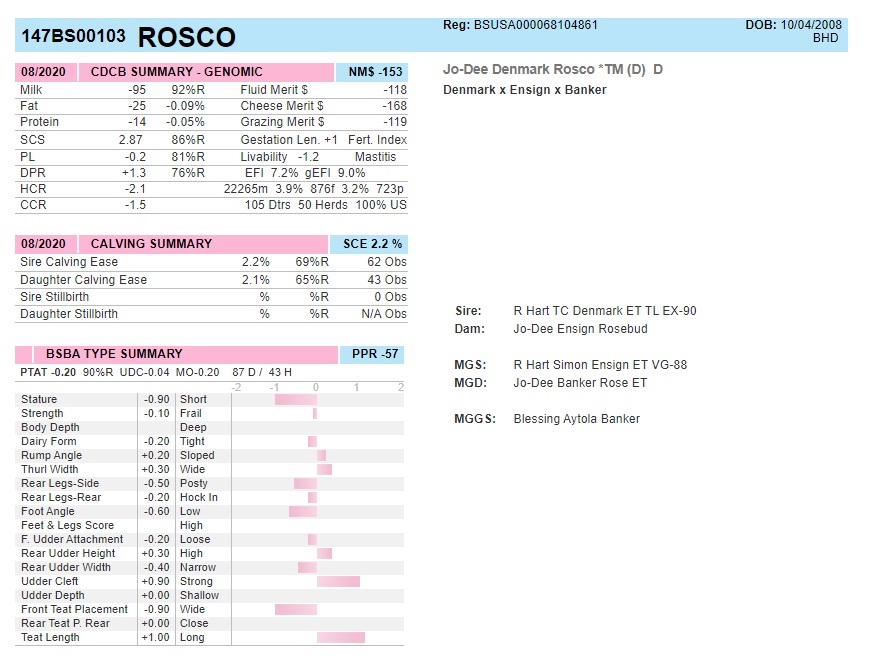879x672 pixels.
Task: Open dam Jo-Dee Ensign Rosebud
Action: coord(580,329)
